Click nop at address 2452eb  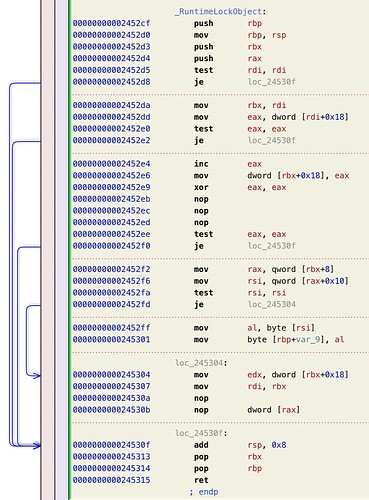pyautogui.click(x=201, y=199)
